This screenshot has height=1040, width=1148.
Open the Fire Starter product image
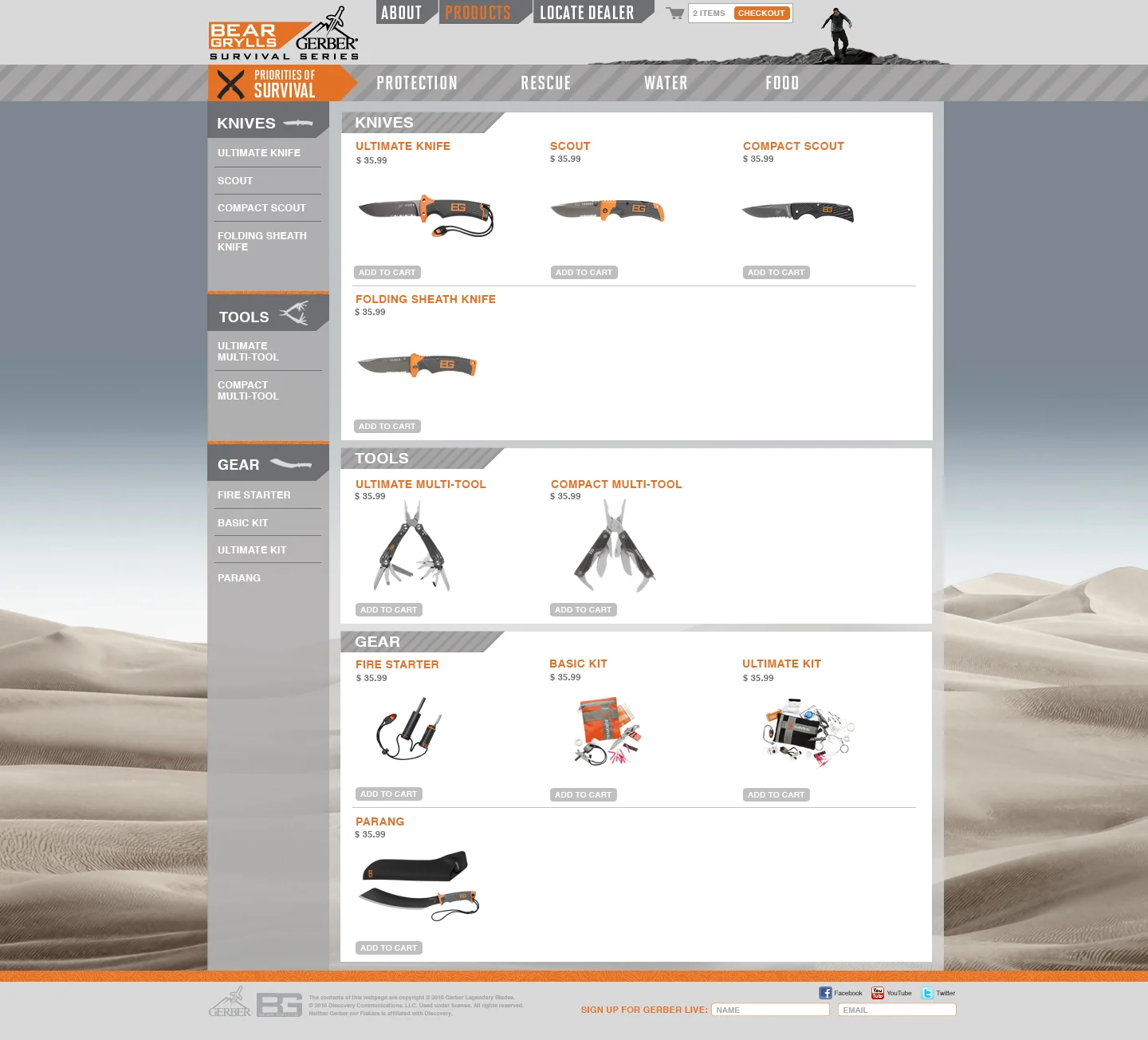coord(408,728)
